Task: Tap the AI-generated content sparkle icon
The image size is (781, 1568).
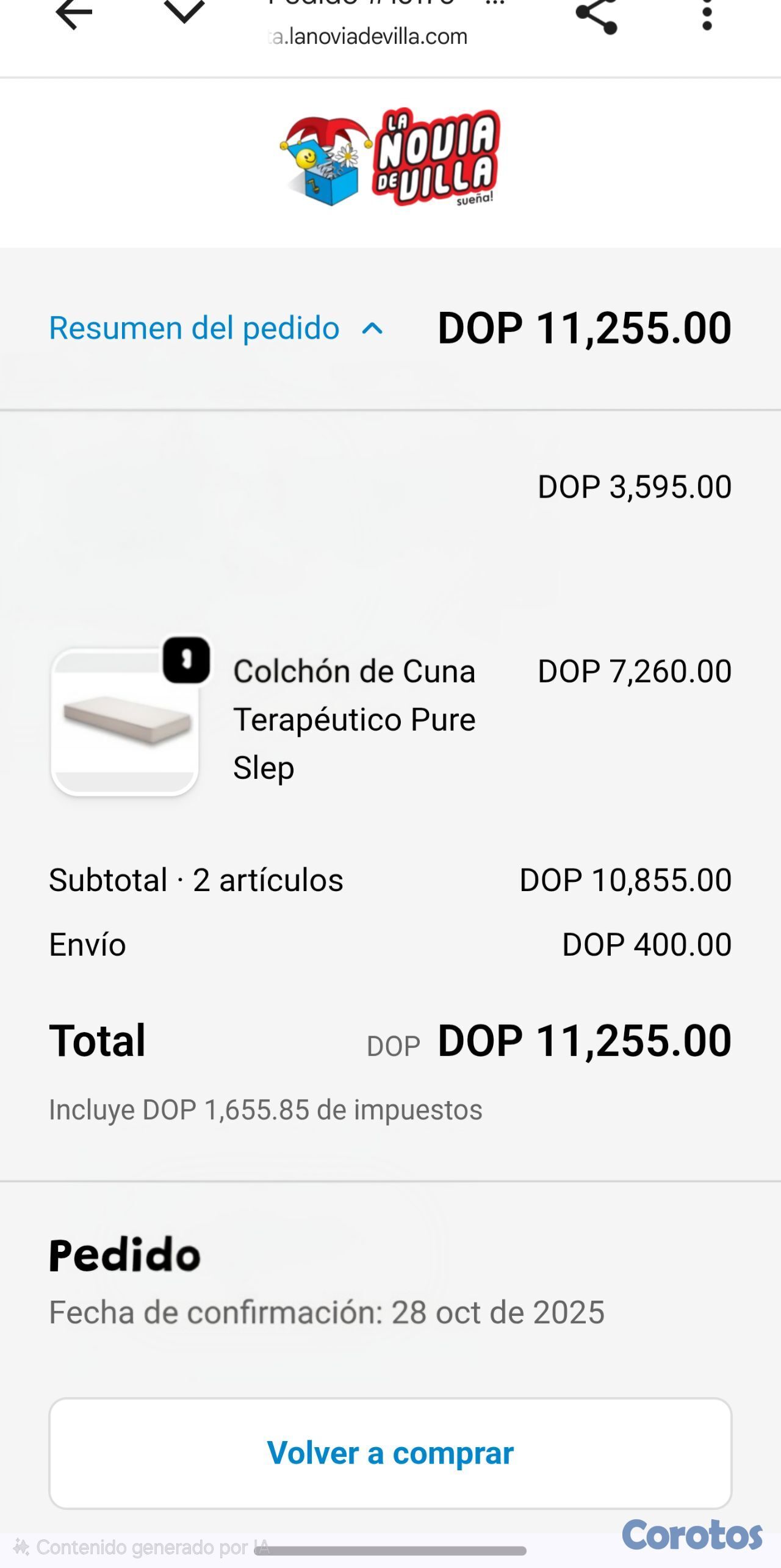Action: [21, 1547]
